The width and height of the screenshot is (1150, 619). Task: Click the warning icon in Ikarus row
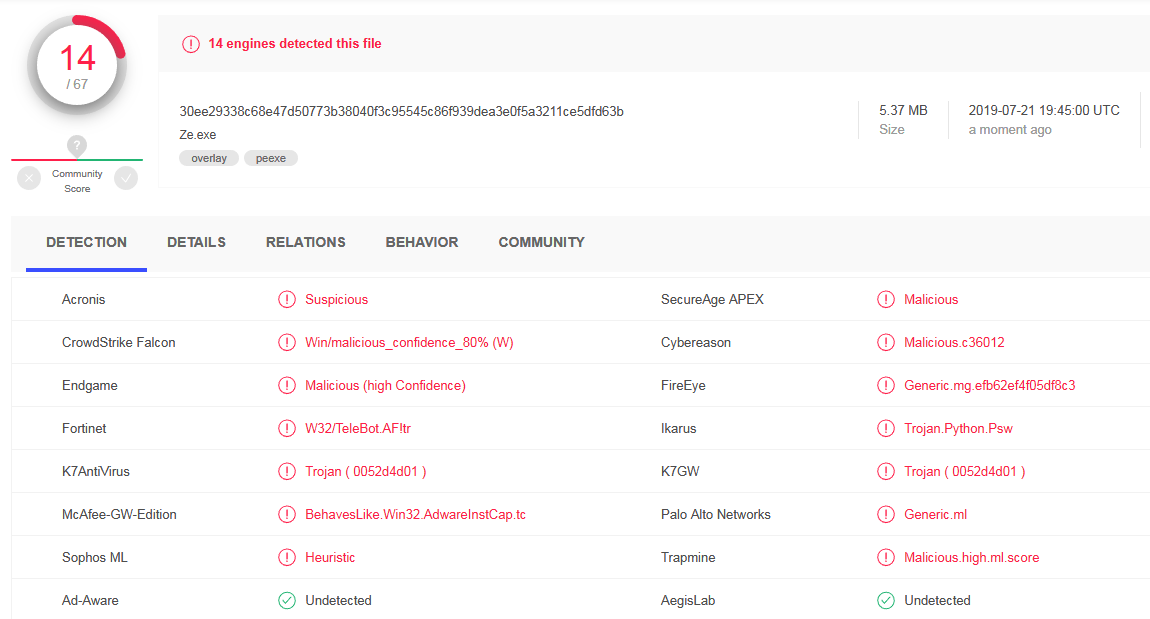point(886,428)
